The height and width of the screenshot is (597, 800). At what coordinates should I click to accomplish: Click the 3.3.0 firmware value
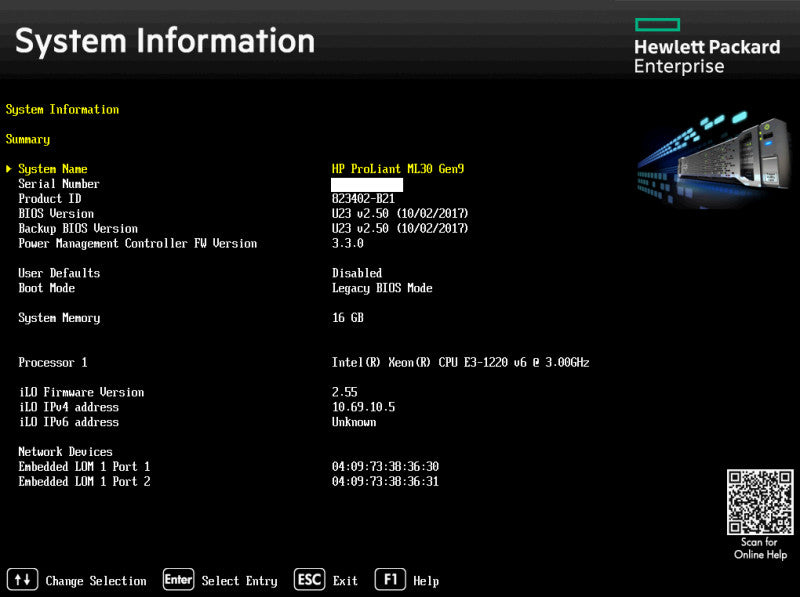(x=348, y=243)
